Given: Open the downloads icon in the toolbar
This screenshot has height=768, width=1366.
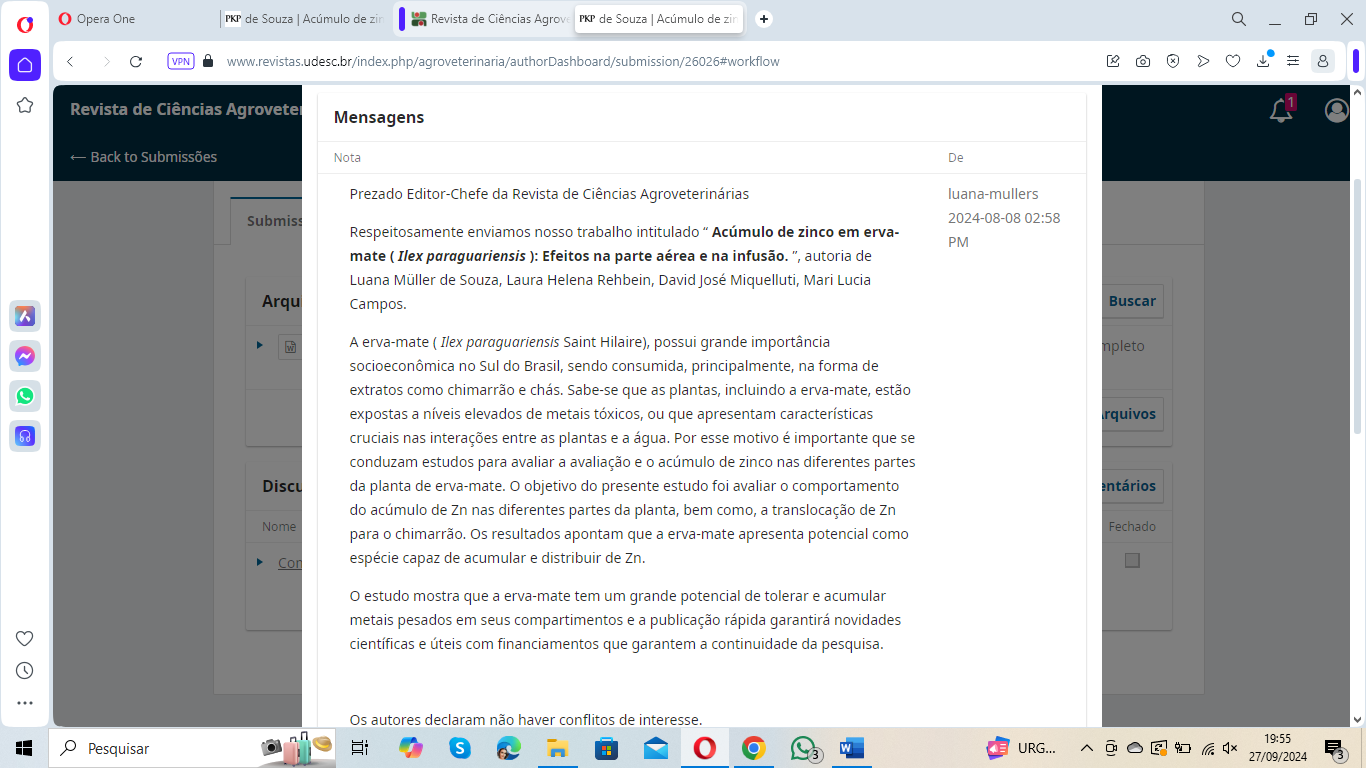Looking at the screenshot, I should [1263, 61].
